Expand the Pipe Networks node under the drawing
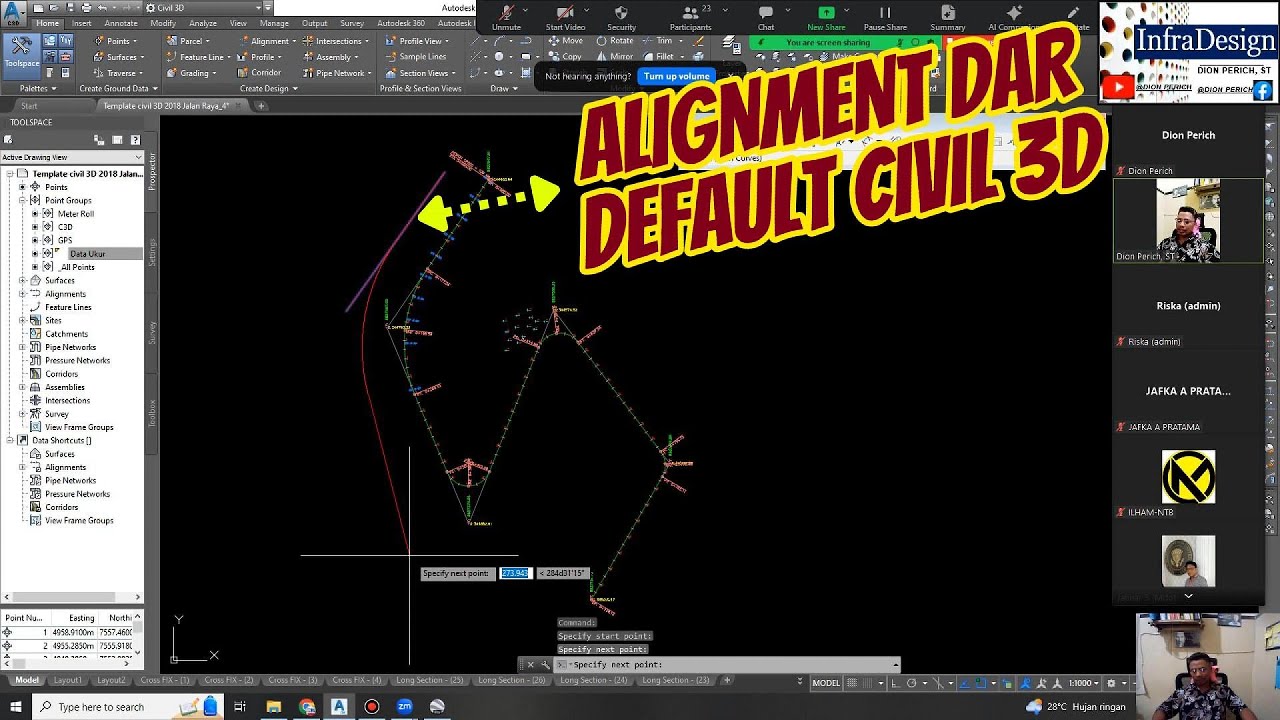The height and width of the screenshot is (720, 1280). coord(23,347)
